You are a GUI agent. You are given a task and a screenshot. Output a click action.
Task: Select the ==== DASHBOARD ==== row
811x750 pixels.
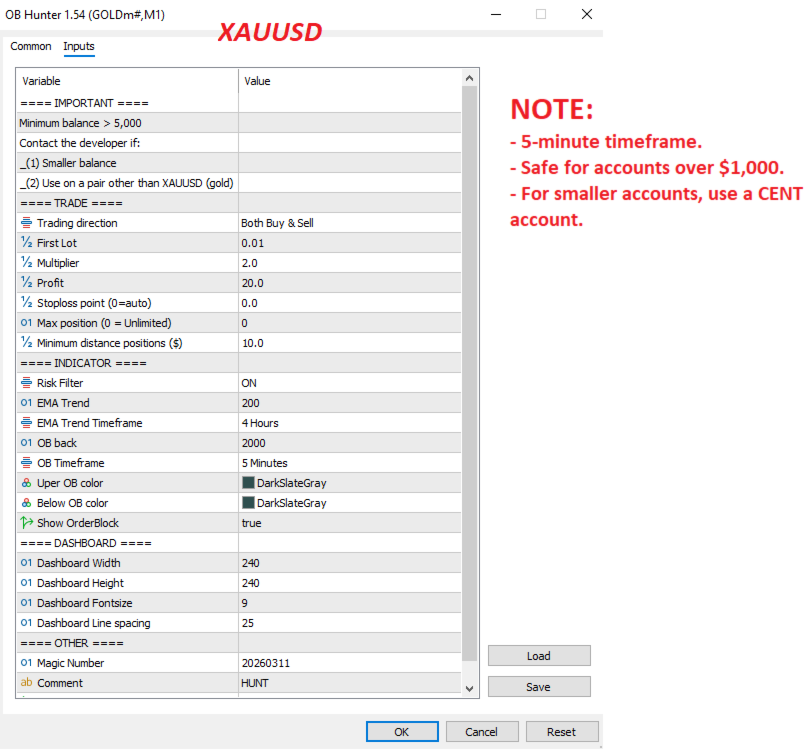(239, 543)
